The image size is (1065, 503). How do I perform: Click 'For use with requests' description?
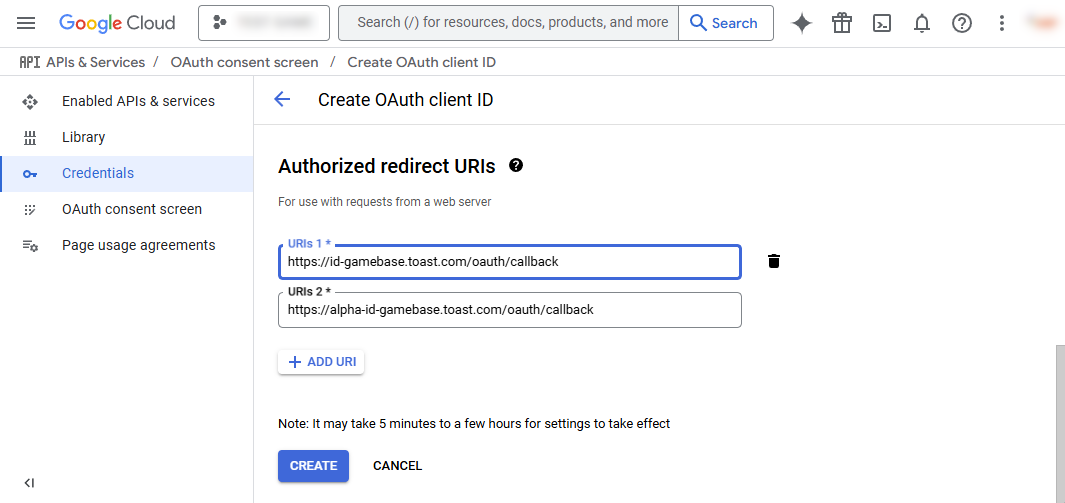click(x=384, y=202)
